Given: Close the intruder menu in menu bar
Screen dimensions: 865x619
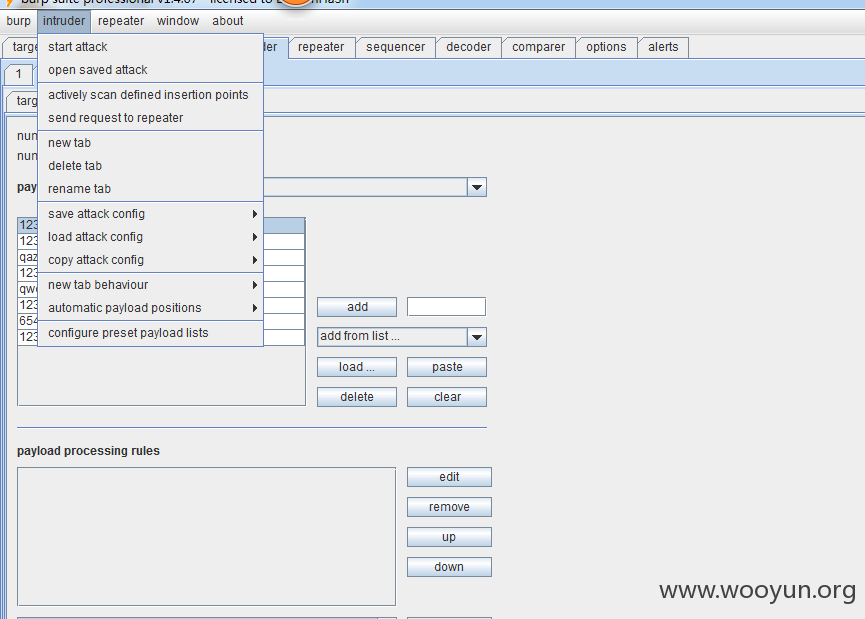Looking at the screenshot, I should point(64,21).
